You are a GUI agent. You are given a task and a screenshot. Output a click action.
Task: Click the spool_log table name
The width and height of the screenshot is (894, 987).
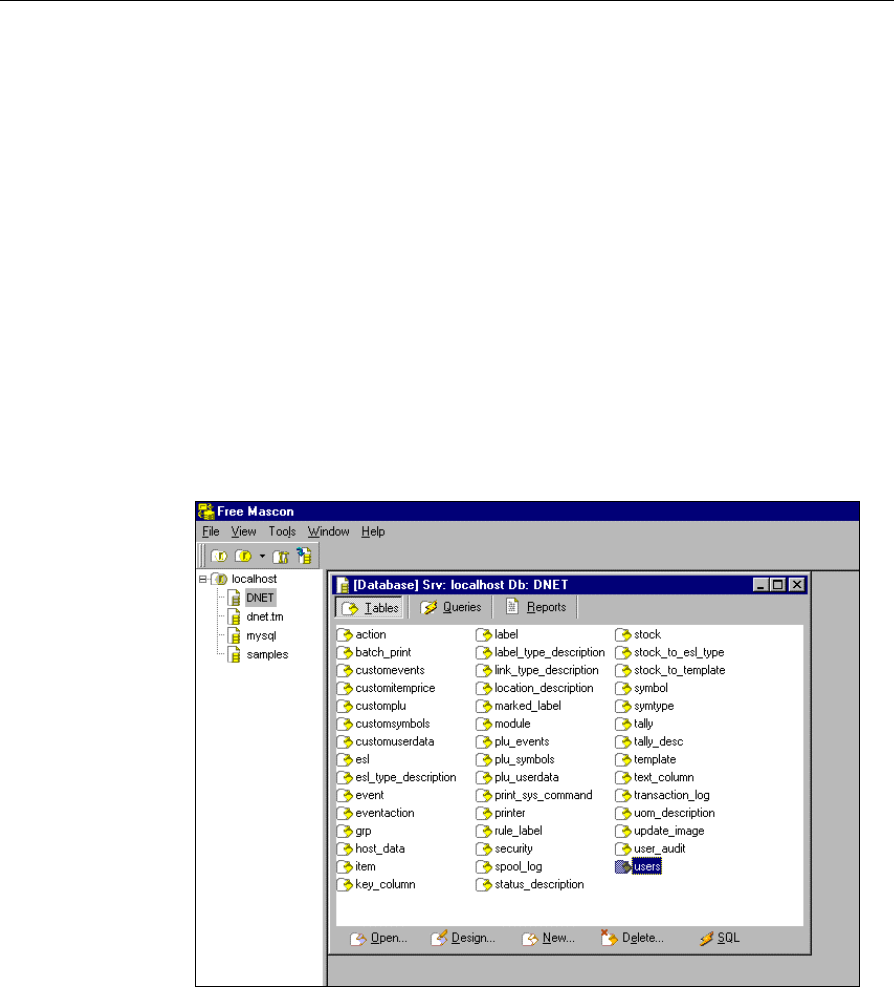518,867
